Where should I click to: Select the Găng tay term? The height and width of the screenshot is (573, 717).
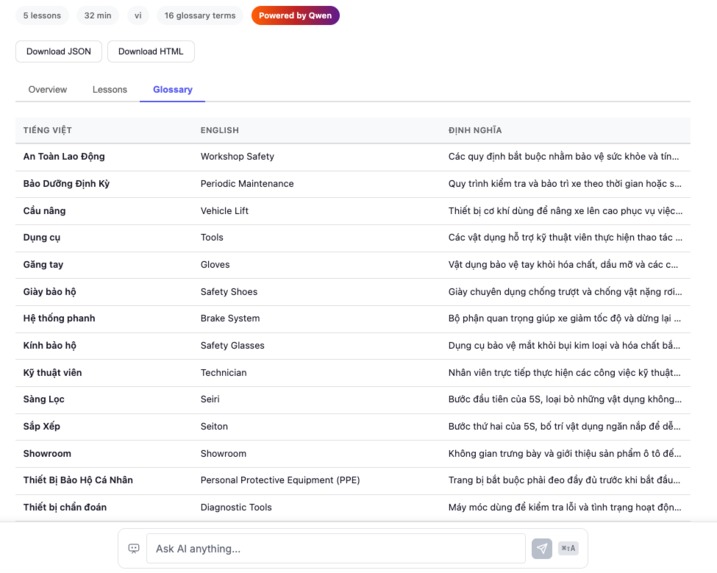click(43, 264)
